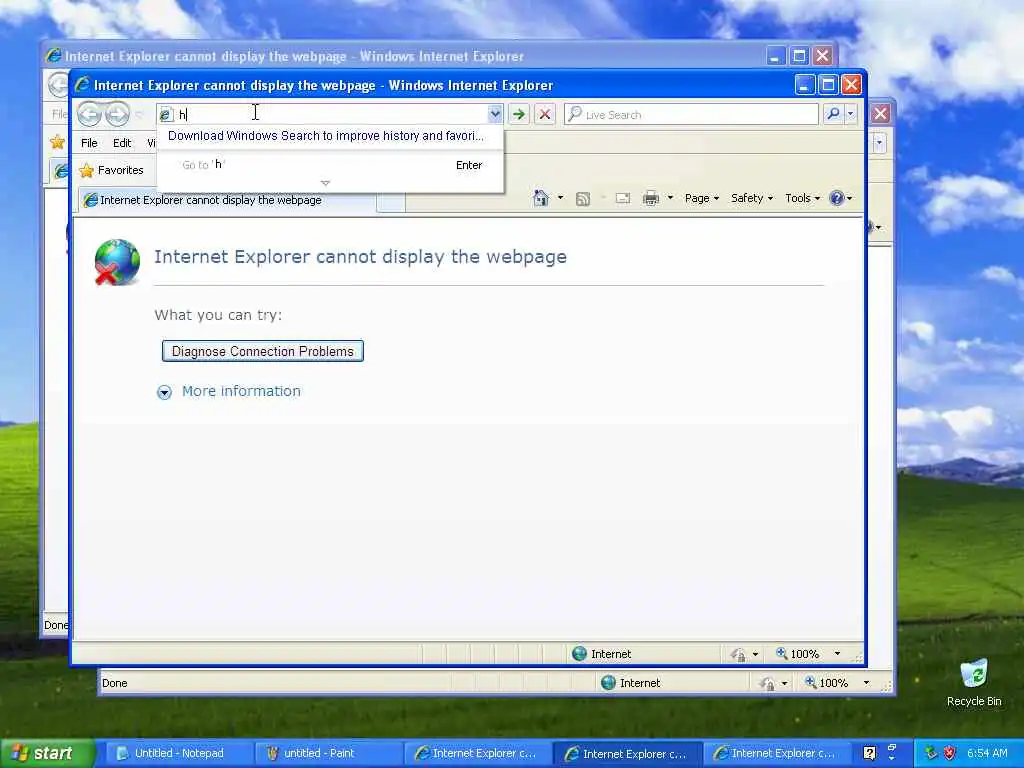Select the 'Internet Explorer cannot display the webpage' tab
Viewport: 1024px width, 768px height.
click(227, 200)
